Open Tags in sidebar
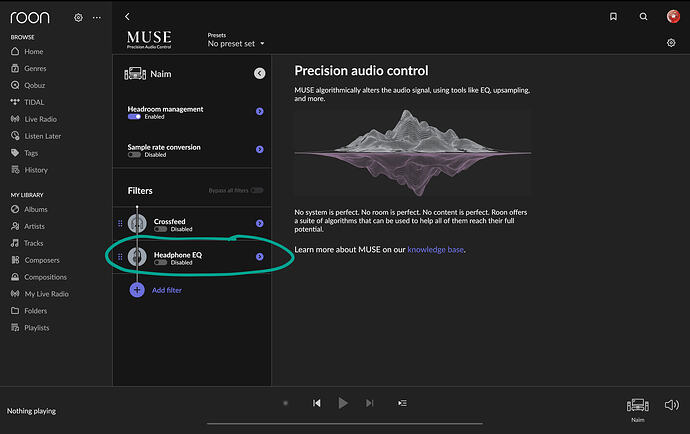690x434 pixels. coord(25,153)
